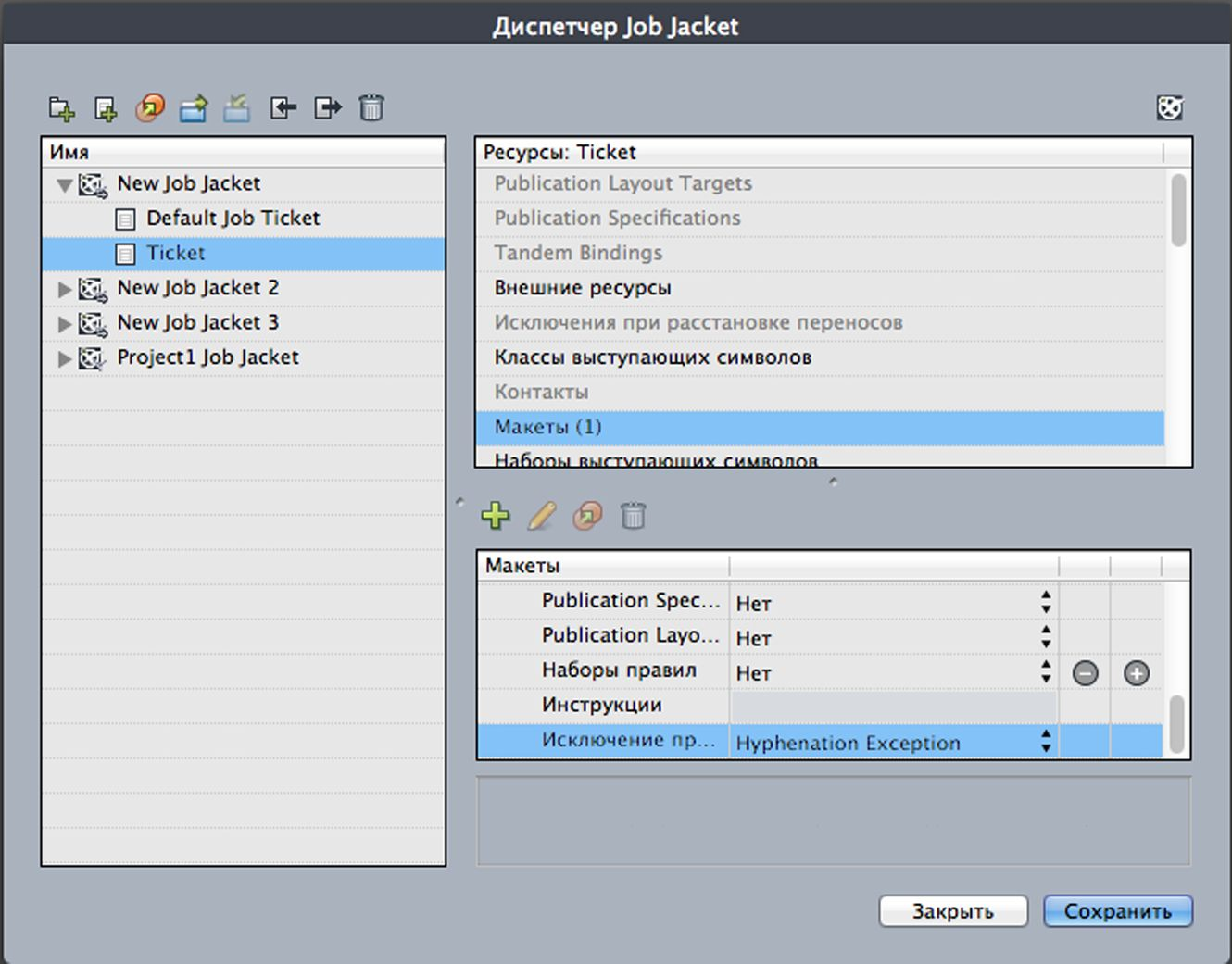Expand the Project1 Job Jacket node
Image resolution: width=1232 pixels, height=964 pixels.
65,358
